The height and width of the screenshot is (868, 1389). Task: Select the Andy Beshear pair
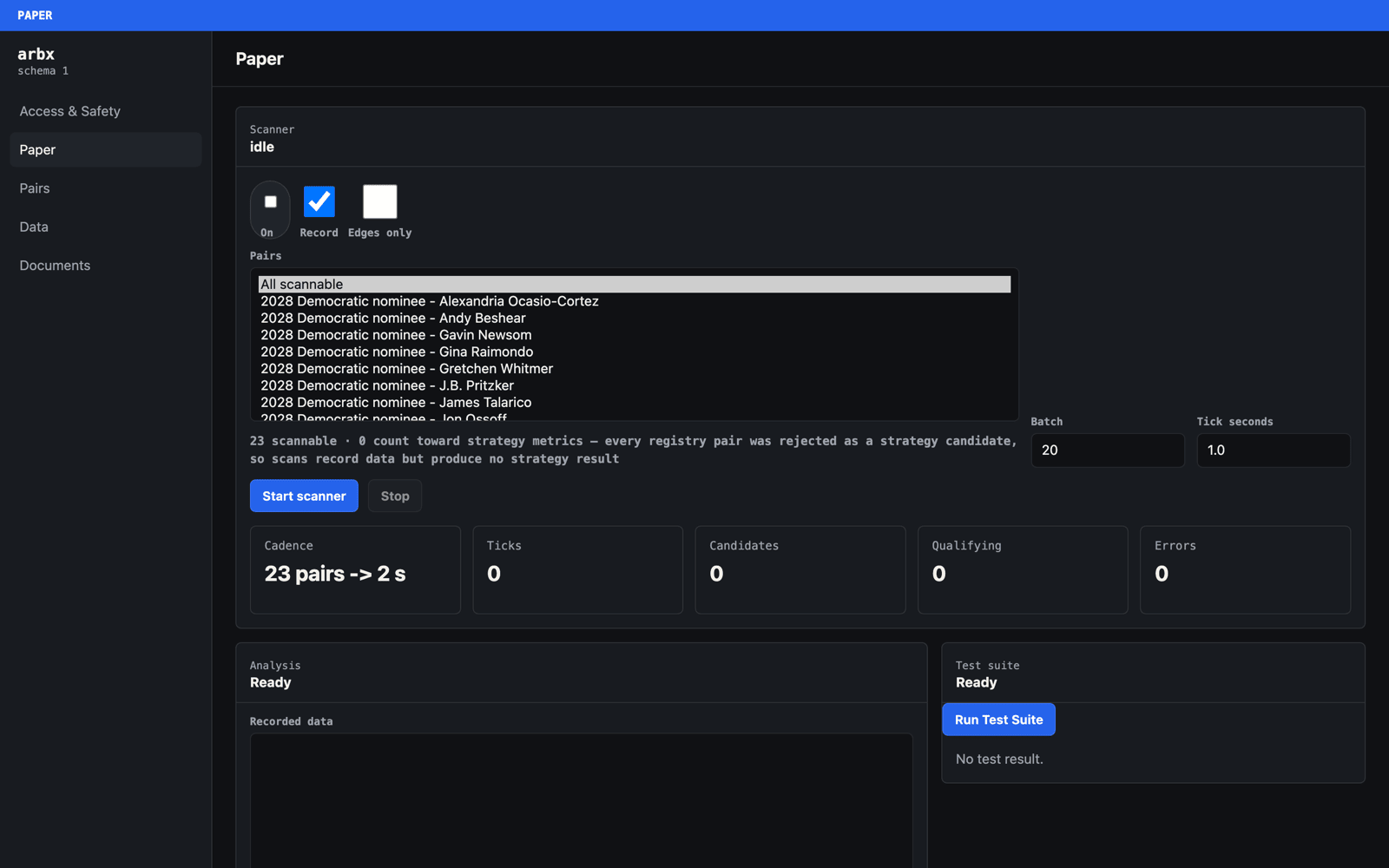point(635,319)
